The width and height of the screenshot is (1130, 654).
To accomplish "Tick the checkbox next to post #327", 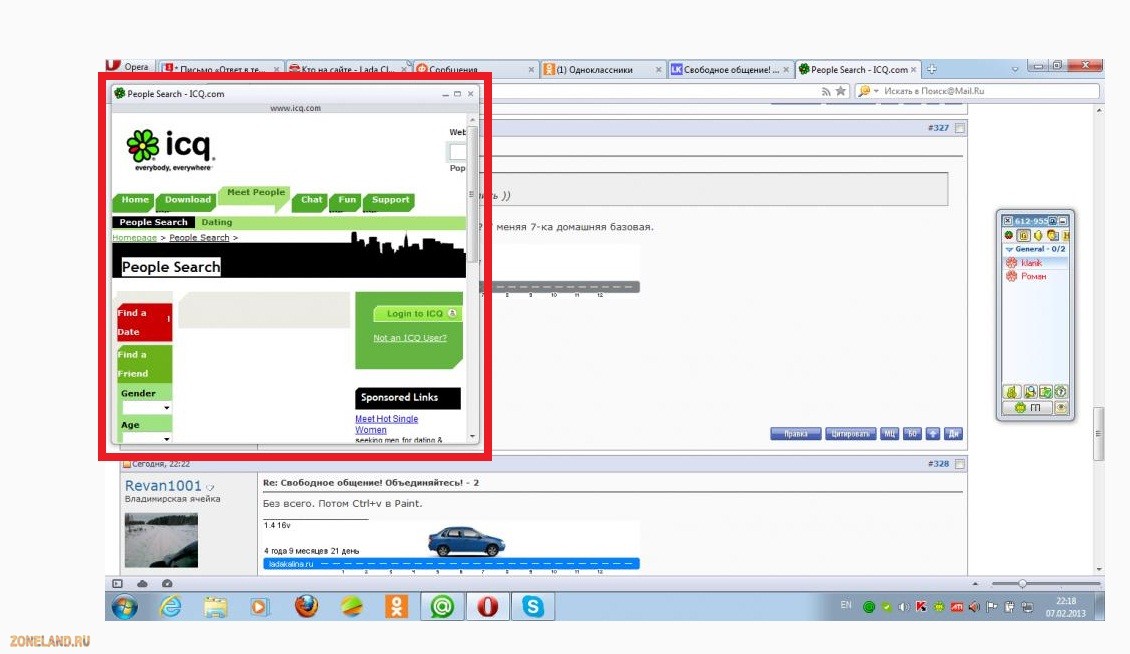I will pos(959,128).
